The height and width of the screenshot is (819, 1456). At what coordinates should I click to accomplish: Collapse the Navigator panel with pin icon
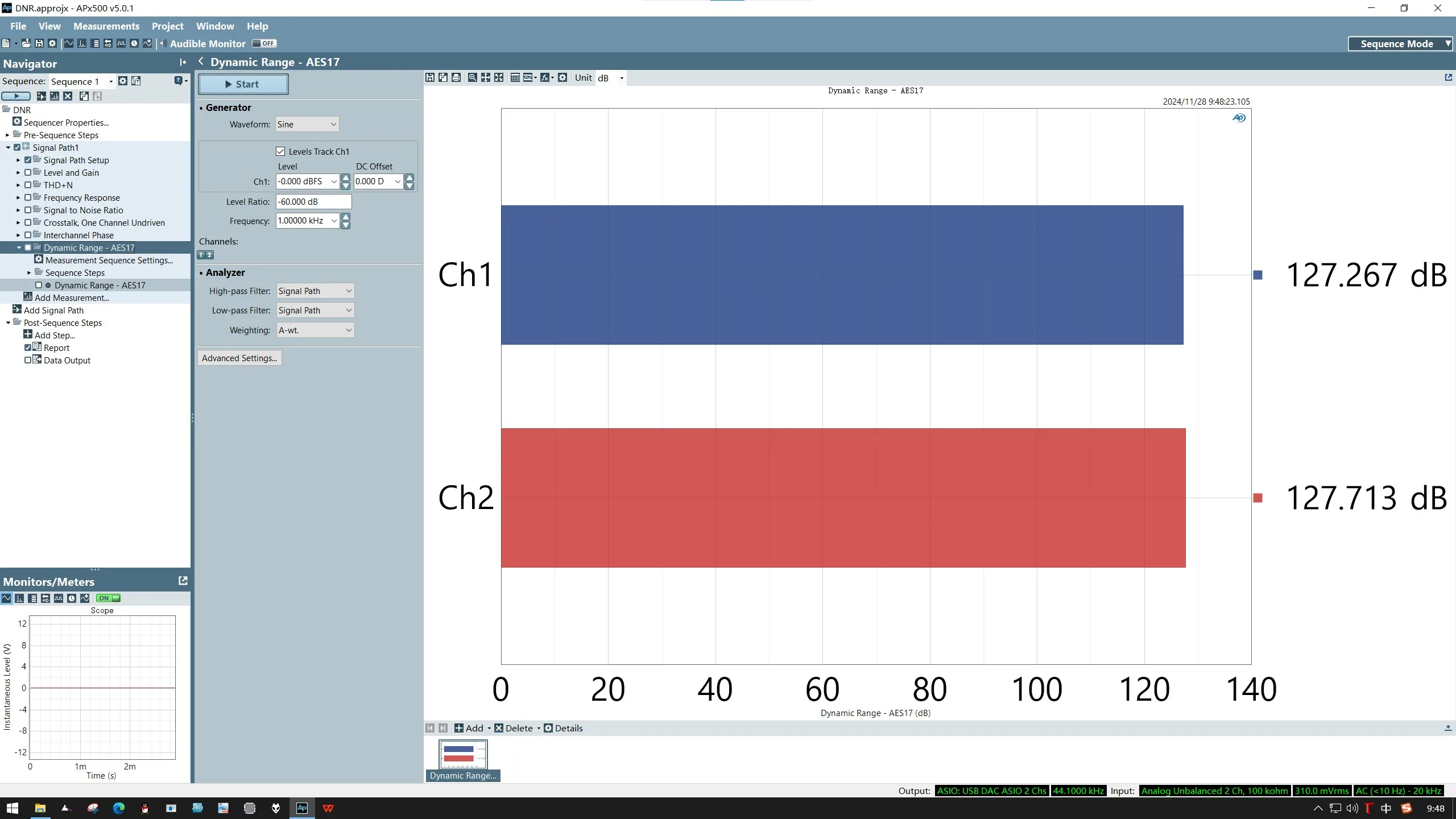pos(183,63)
